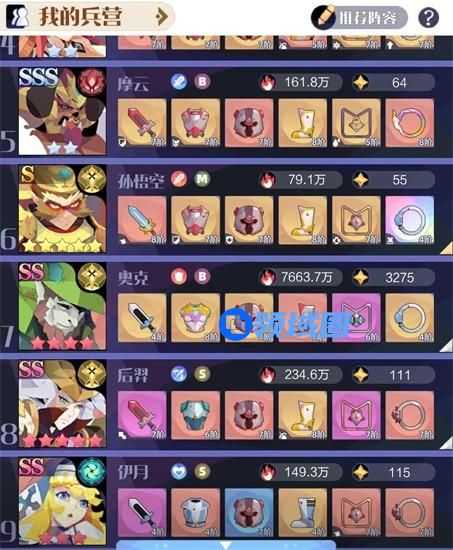
Task: Open 孙悟空 hero portrait
Action: pyautogui.click(x=62, y=208)
